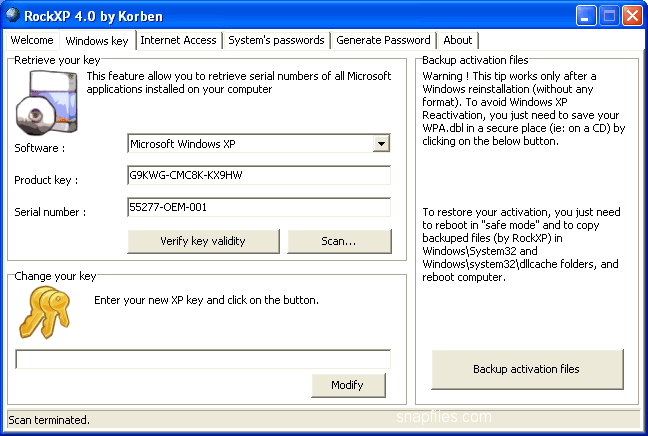Show the About tab
Viewport: 648px width, 436px height.
pyautogui.click(x=457, y=41)
